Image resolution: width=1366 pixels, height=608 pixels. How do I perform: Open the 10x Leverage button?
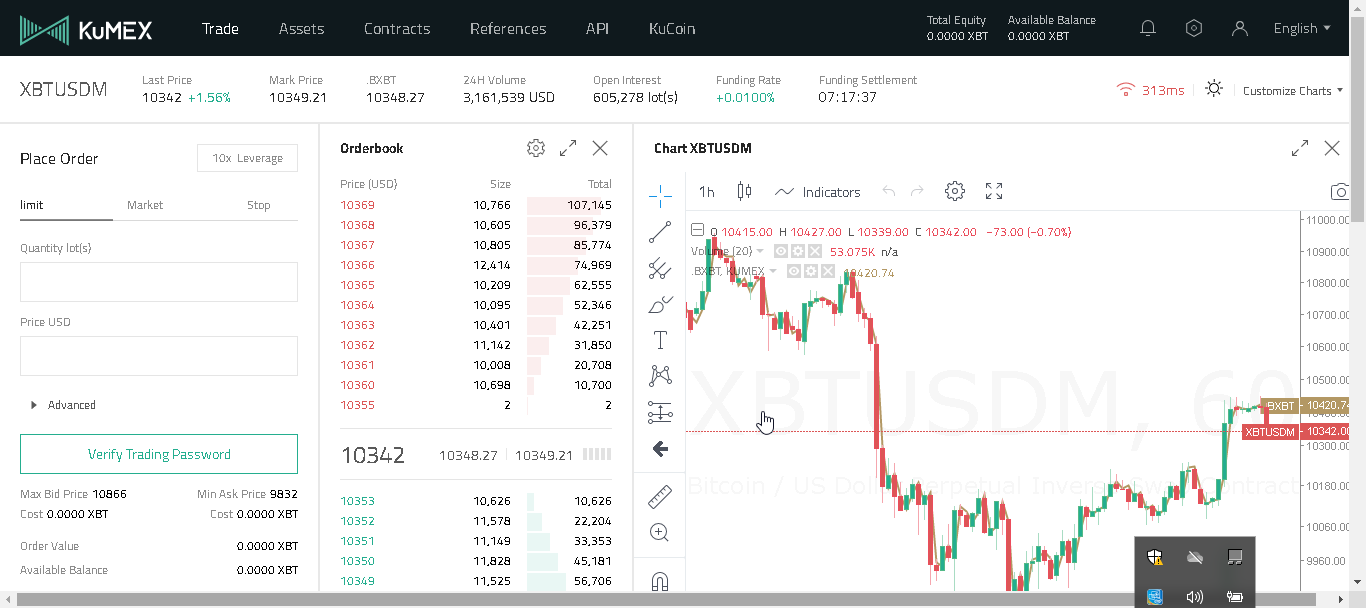[247, 158]
